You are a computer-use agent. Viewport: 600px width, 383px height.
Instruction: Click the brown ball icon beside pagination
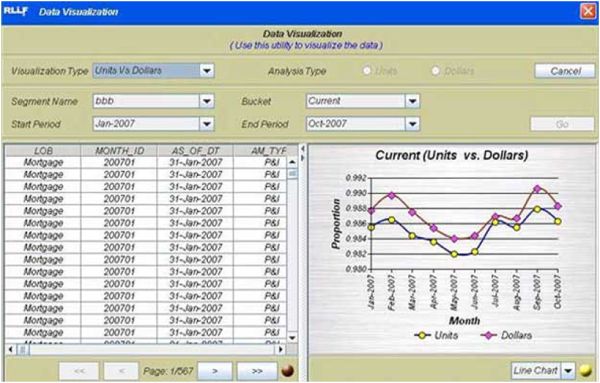tap(288, 370)
